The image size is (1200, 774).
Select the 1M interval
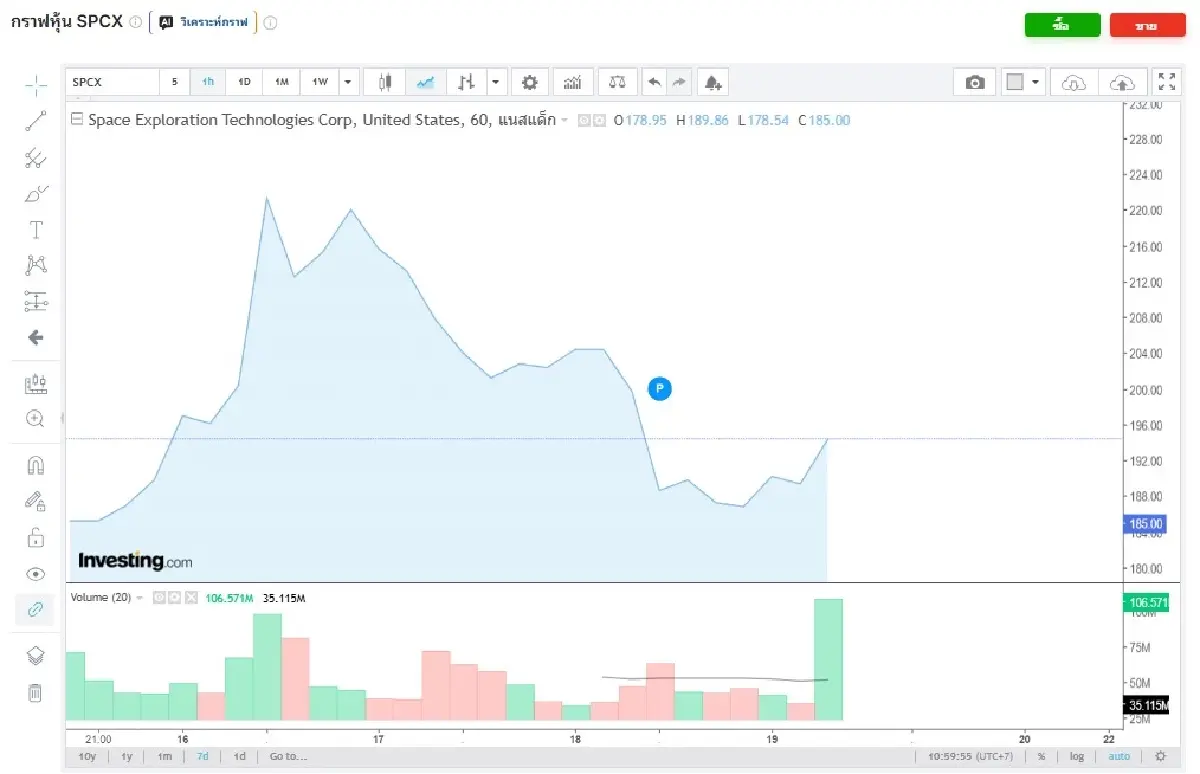click(281, 82)
